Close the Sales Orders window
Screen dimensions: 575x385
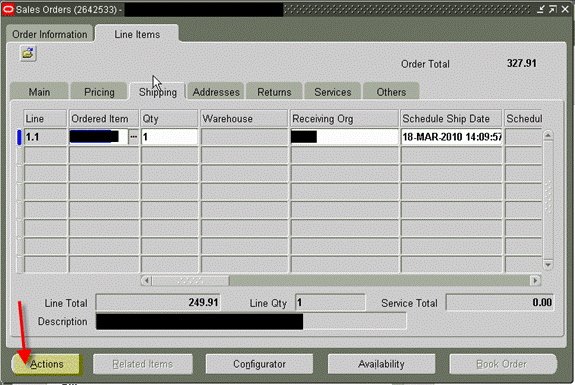(x=565, y=10)
